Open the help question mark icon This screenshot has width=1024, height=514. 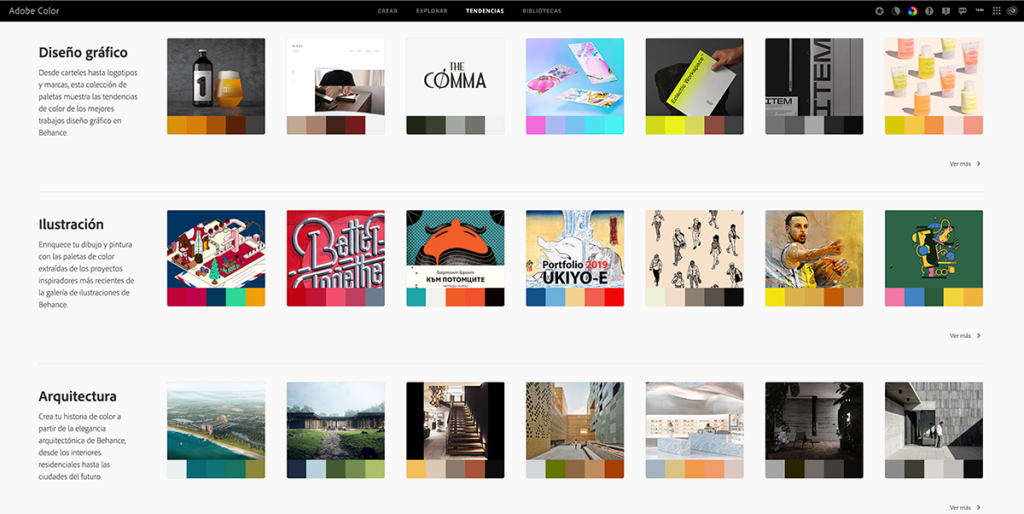[929, 11]
